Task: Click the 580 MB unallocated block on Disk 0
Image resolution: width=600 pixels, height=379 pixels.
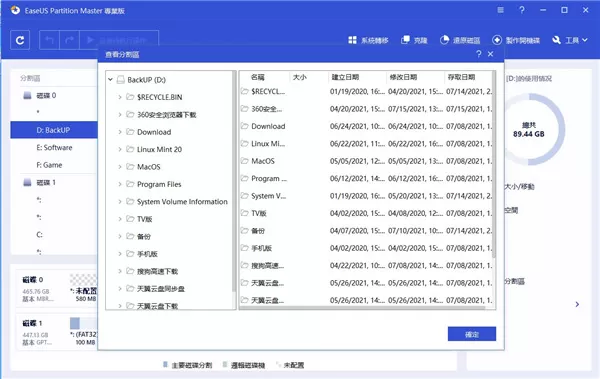Action: (83, 287)
